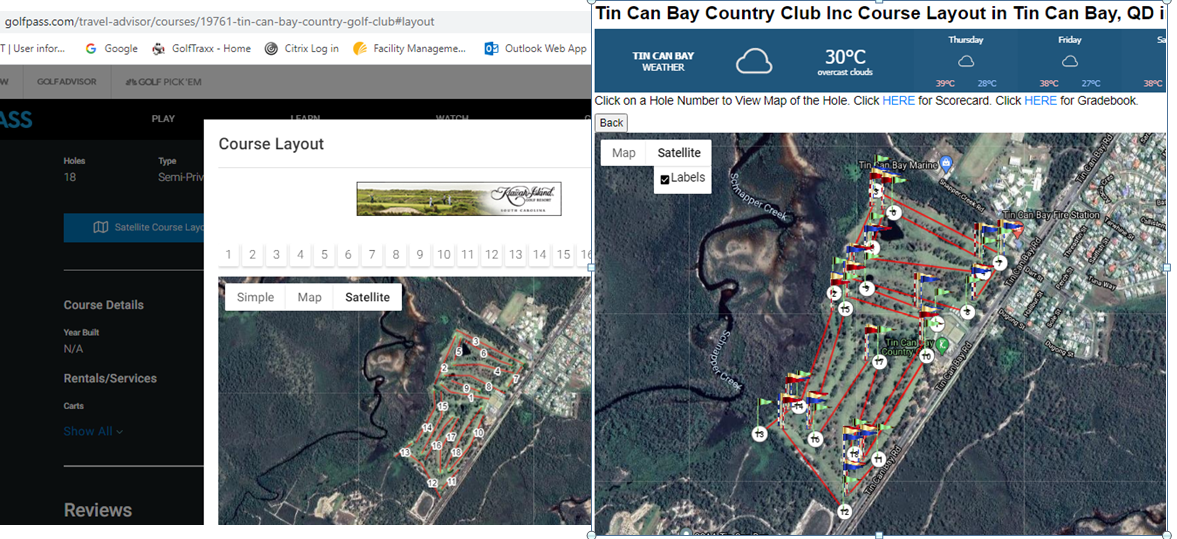The width and height of the screenshot is (1177, 539).
Task: Click hole 12 marker on the GolfPass map
Action: [x=432, y=483]
